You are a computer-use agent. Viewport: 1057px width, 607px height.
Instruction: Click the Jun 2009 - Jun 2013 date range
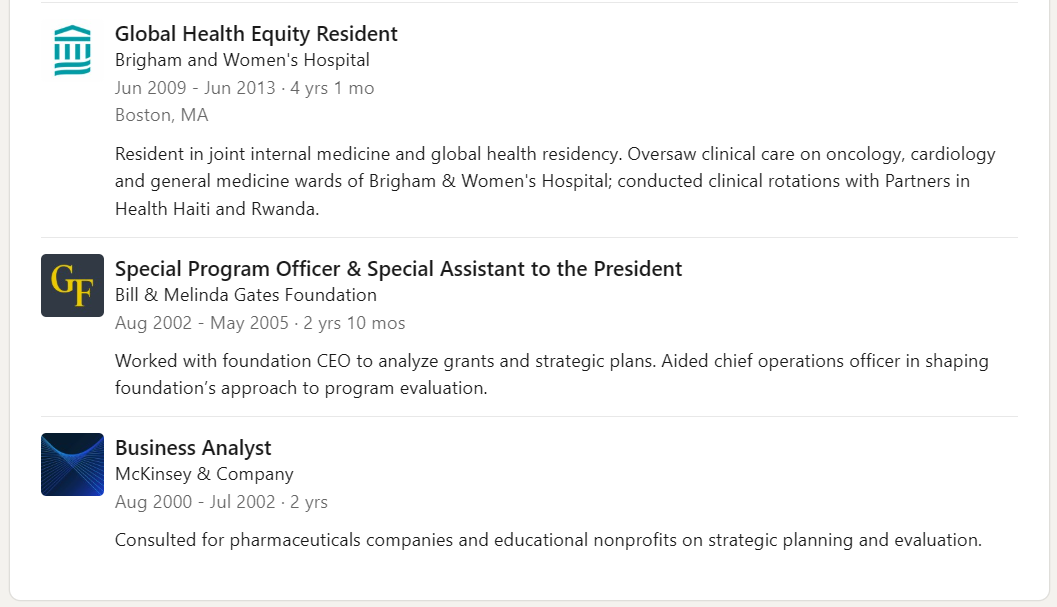195,88
